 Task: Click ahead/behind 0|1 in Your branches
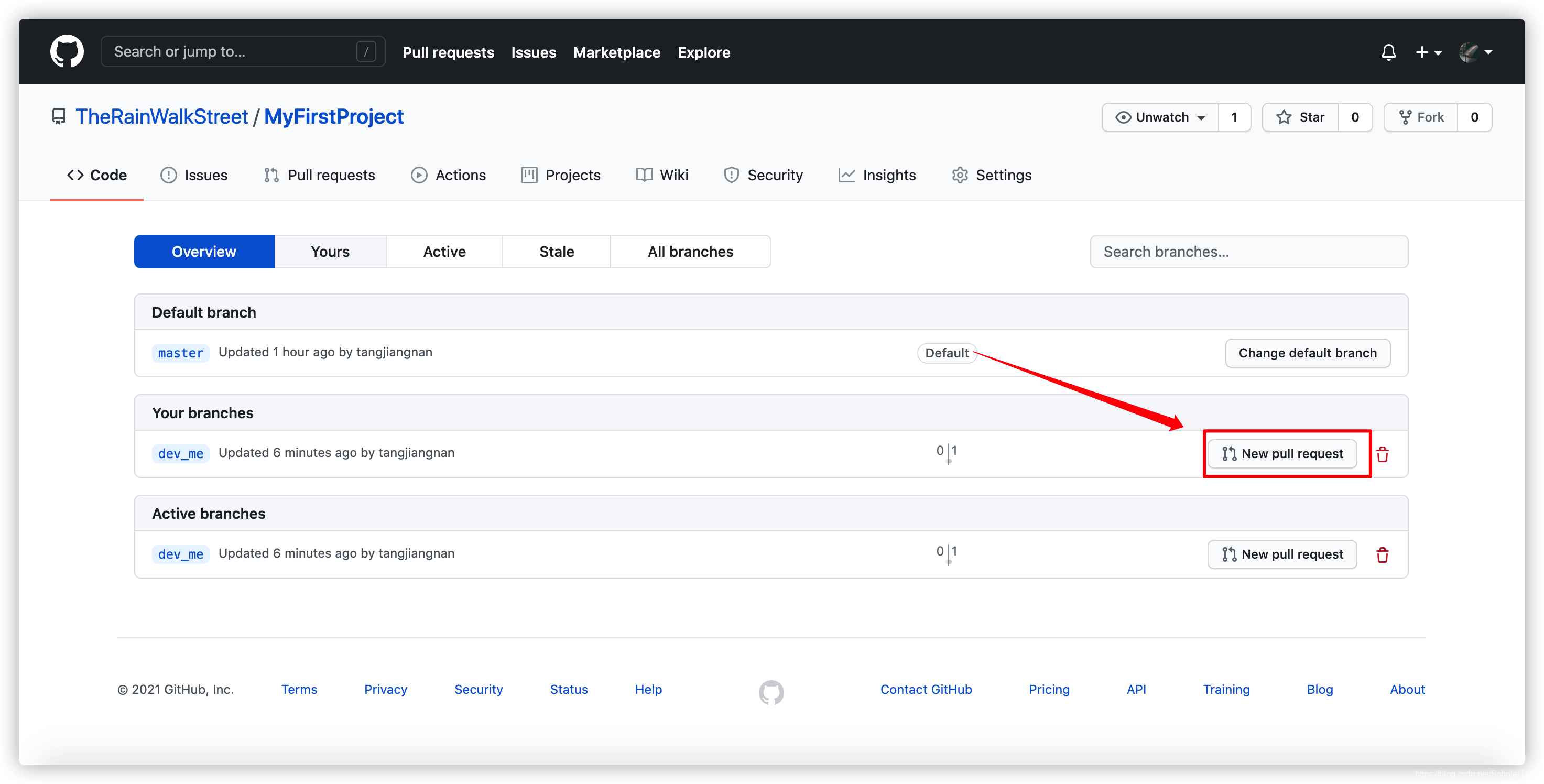pyautogui.click(x=947, y=453)
